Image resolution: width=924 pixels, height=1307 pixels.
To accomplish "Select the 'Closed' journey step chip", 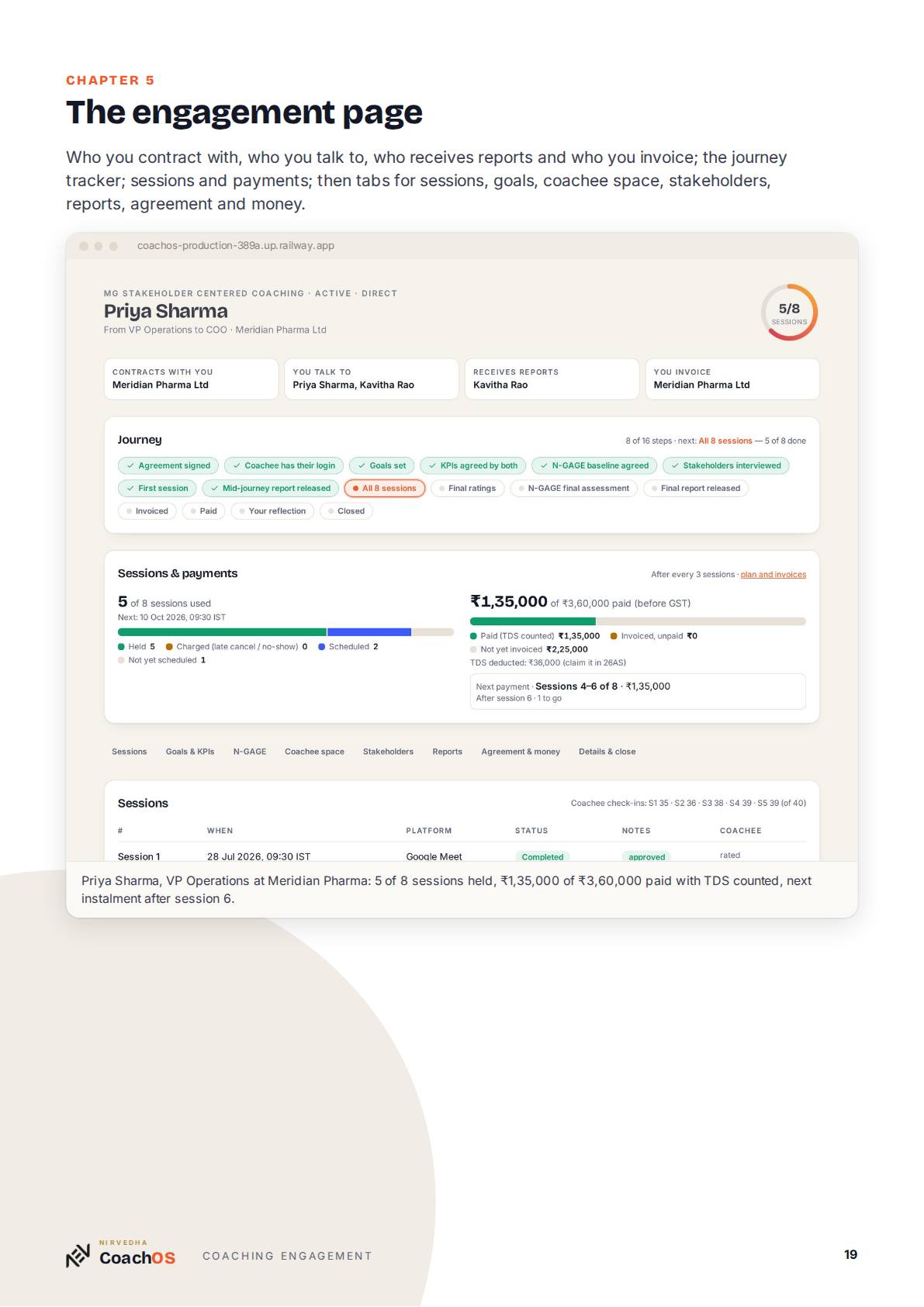I will (346, 511).
